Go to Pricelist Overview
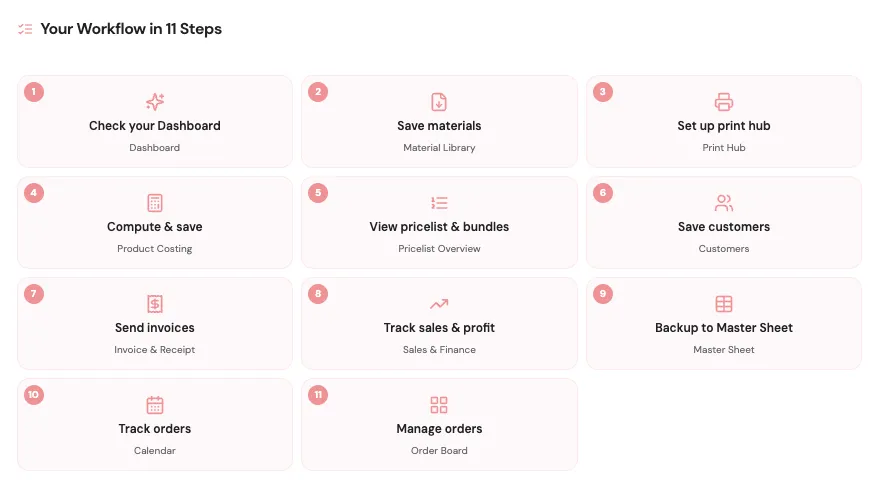Image resolution: width=877 pixels, height=488 pixels. point(439,249)
